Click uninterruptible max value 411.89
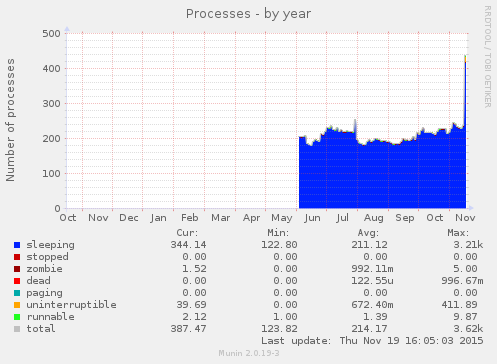The width and height of the screenshot is (497, 364). 459,305
